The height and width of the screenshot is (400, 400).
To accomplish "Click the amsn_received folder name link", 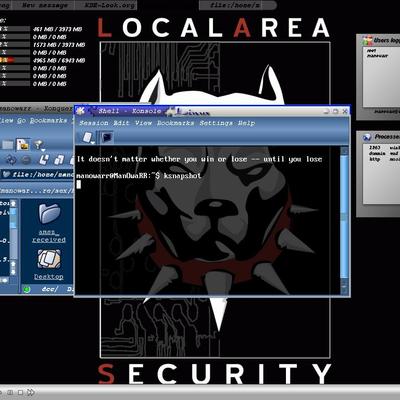I will (49, 236).
